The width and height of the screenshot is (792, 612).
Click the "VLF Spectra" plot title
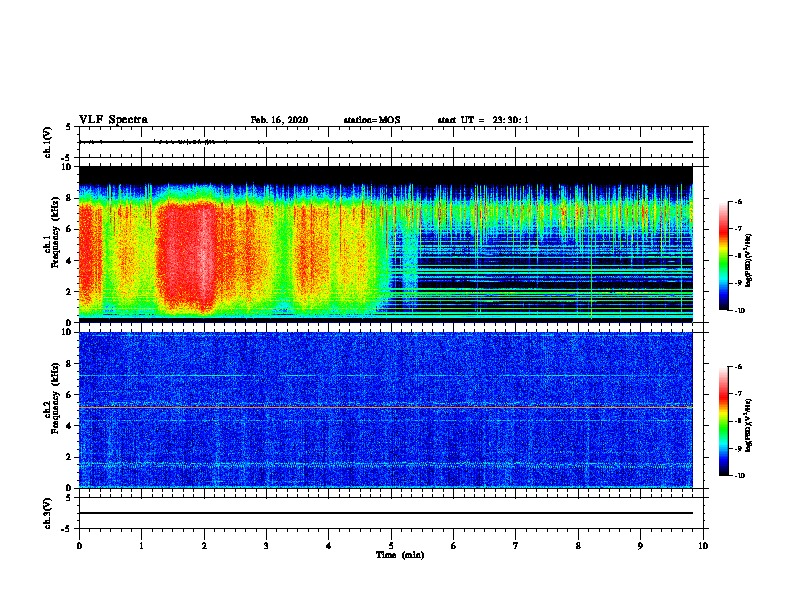coord(113,120)
